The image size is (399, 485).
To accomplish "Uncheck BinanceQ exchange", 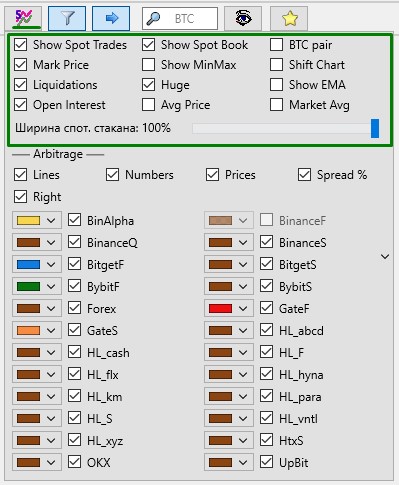I will pos(74,242).
